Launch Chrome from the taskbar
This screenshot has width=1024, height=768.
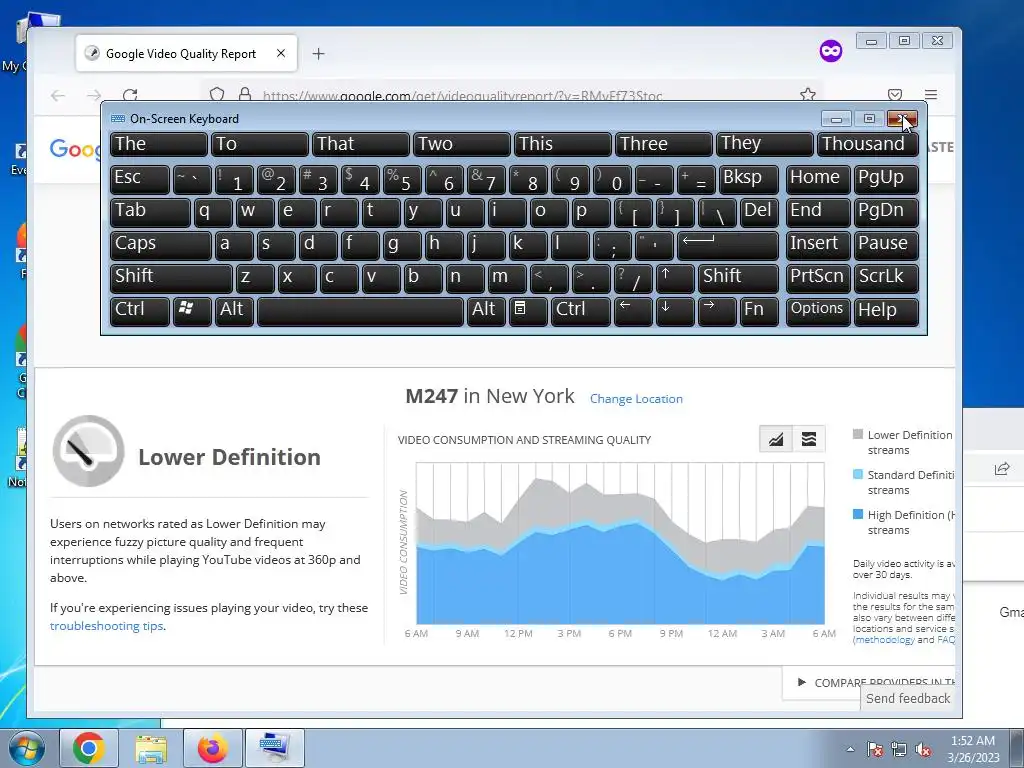tap(89, 748)
